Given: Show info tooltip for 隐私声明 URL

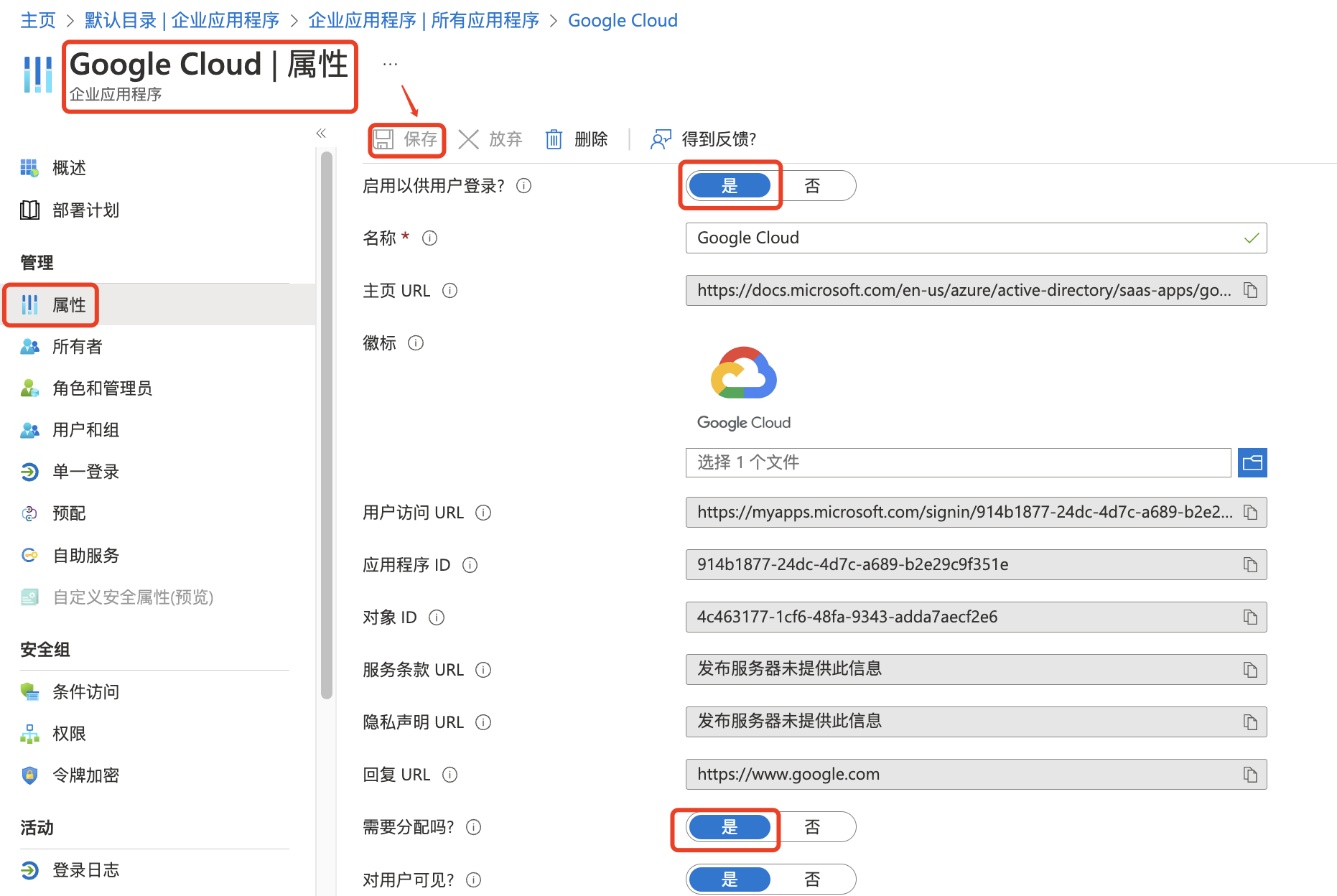Looking at the screenshot, I should (x=483, y=722).
